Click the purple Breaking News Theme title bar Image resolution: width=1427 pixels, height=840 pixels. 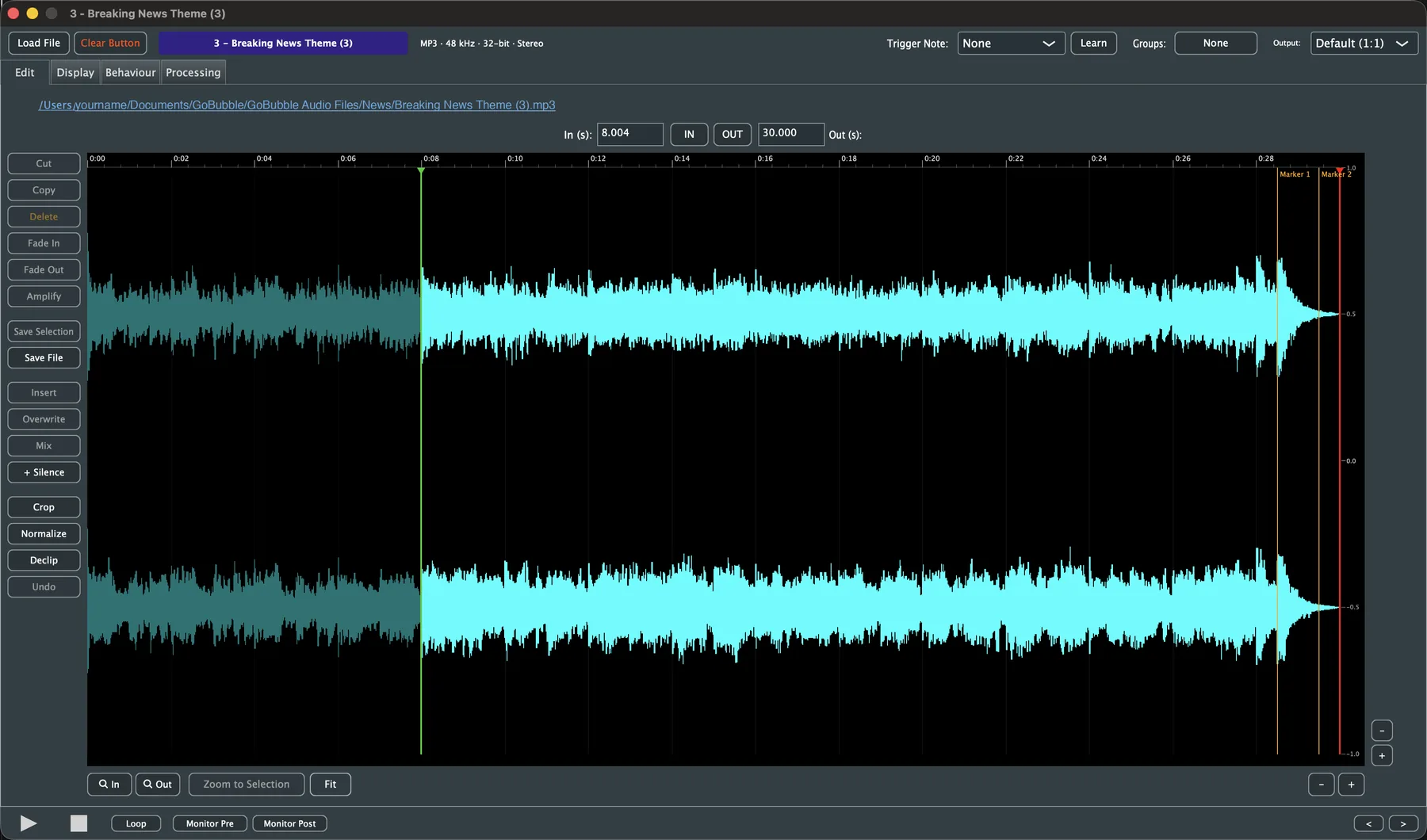[x=283, y=44]
